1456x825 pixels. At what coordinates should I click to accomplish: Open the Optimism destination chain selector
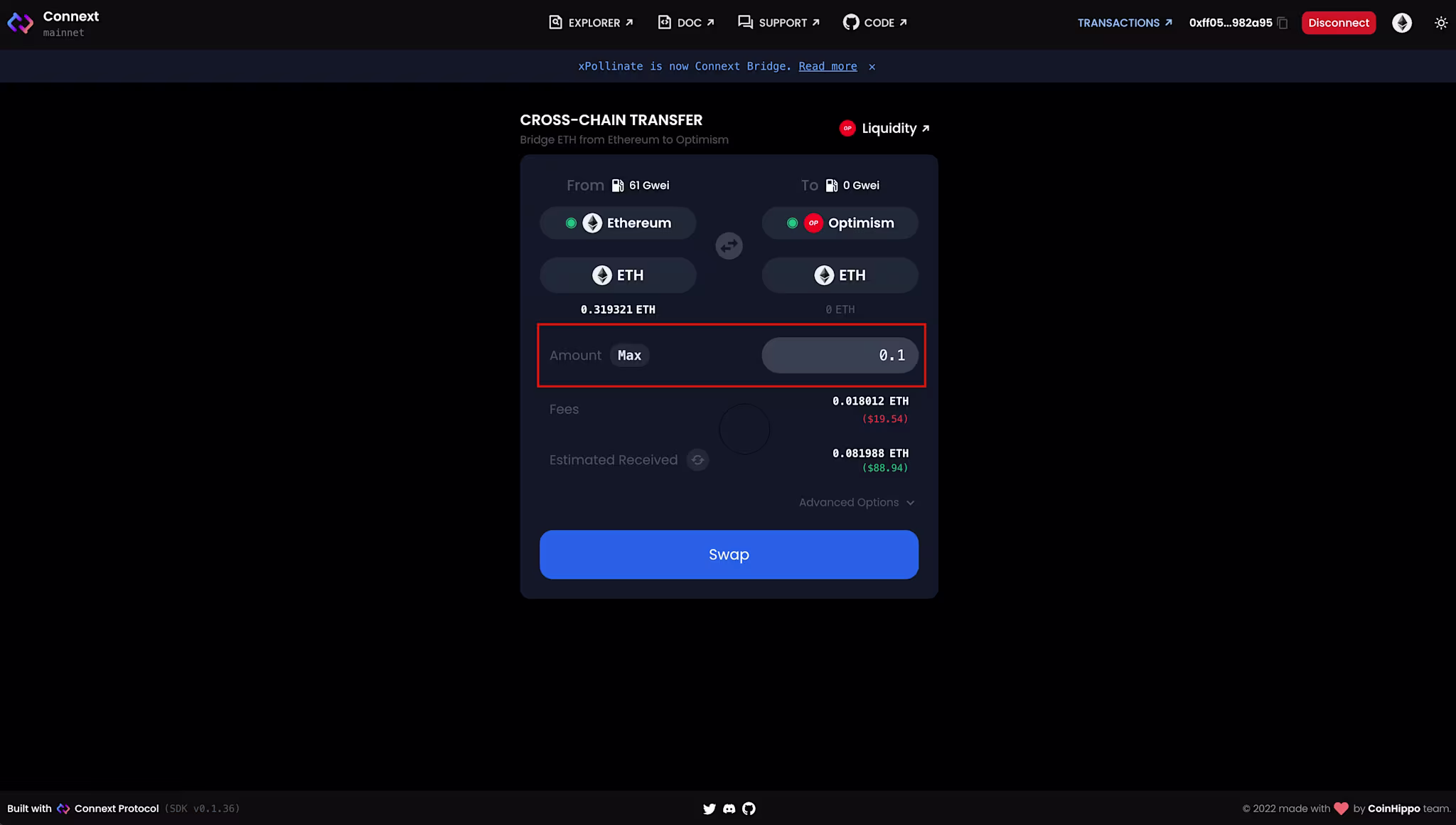[x=840, y=223]
